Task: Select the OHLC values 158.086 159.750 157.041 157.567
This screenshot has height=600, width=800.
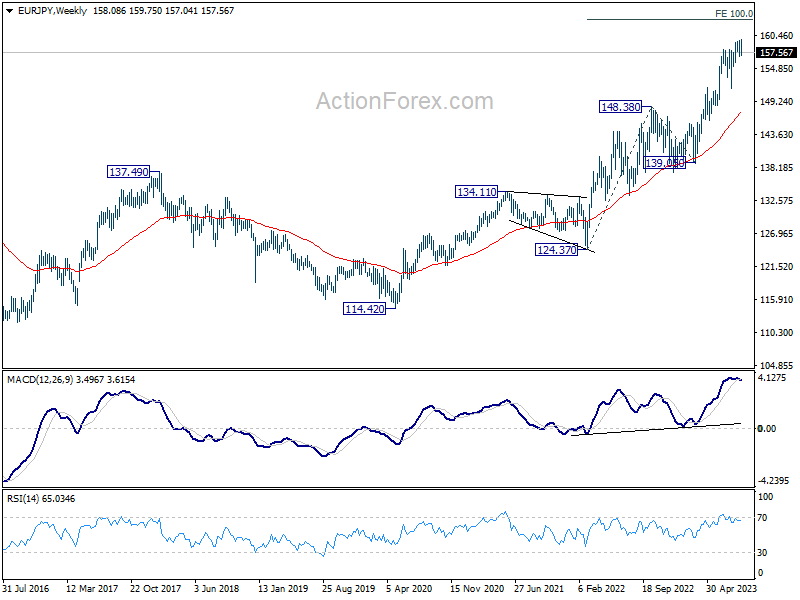Action: coord(163,11)
